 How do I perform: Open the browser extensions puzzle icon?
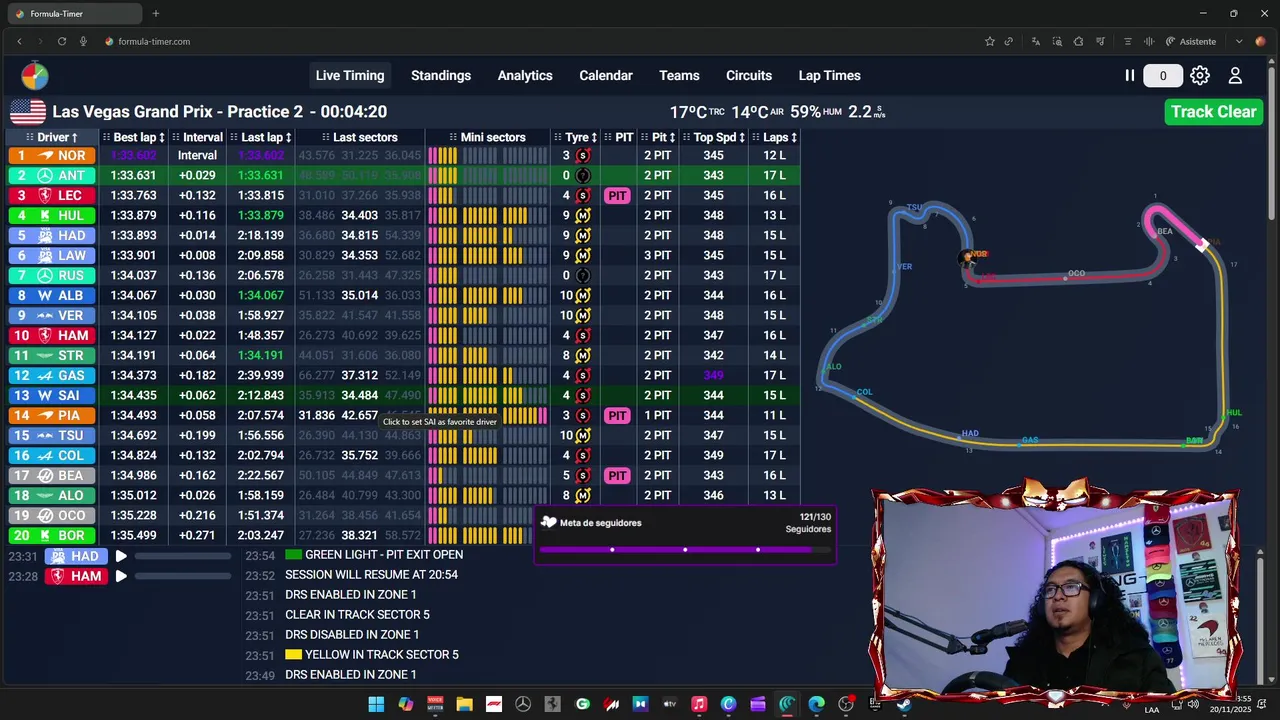coord(1078,41)
